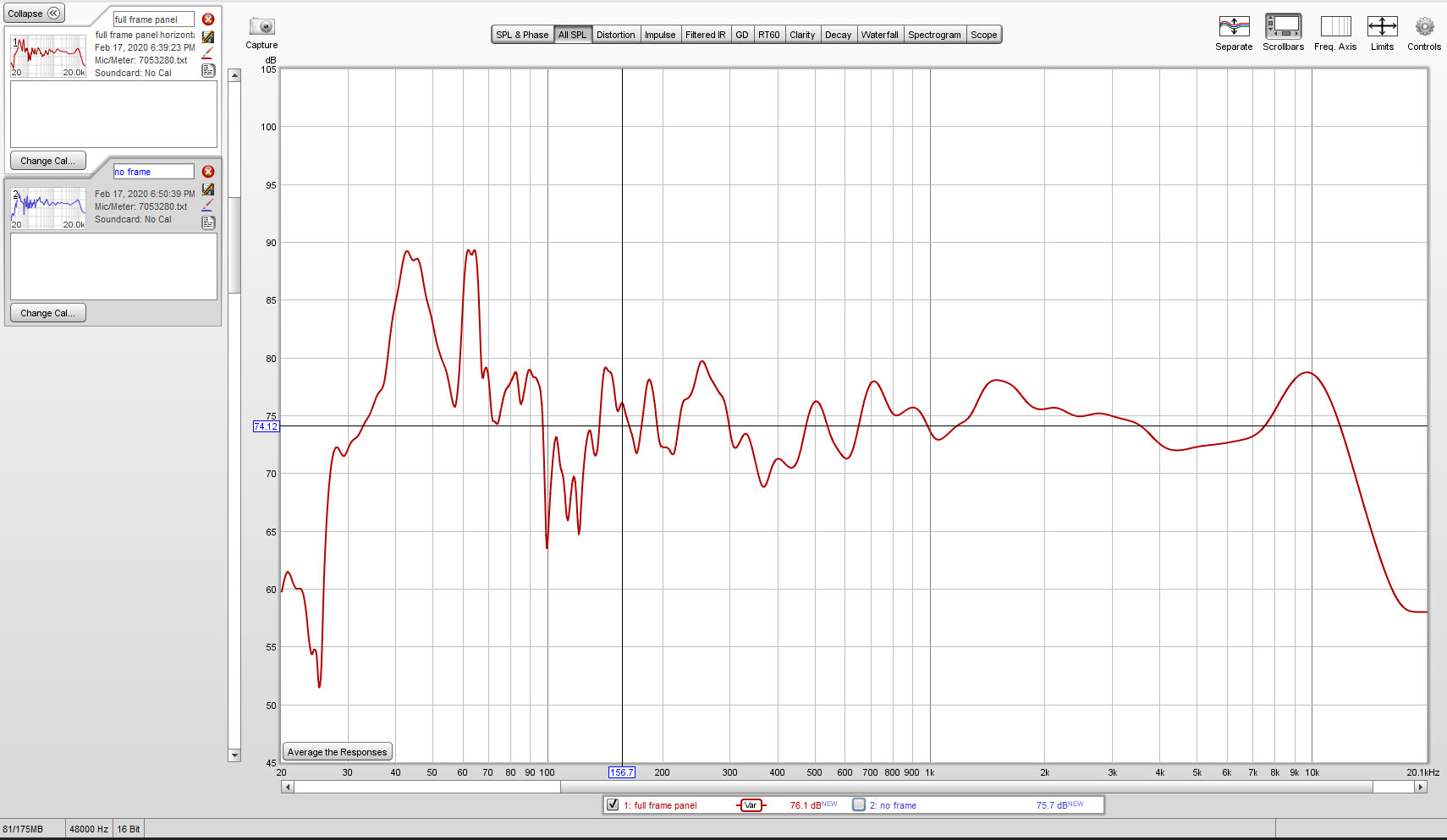The height and width of the screenshot is (840, 1447).
Task: Click the 75.7 dB trace value
Action: [1059, 805]
